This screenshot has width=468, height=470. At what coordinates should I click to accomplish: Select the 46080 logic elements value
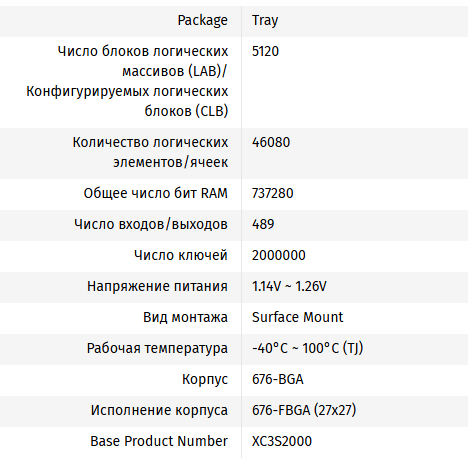tap(271, 142)
